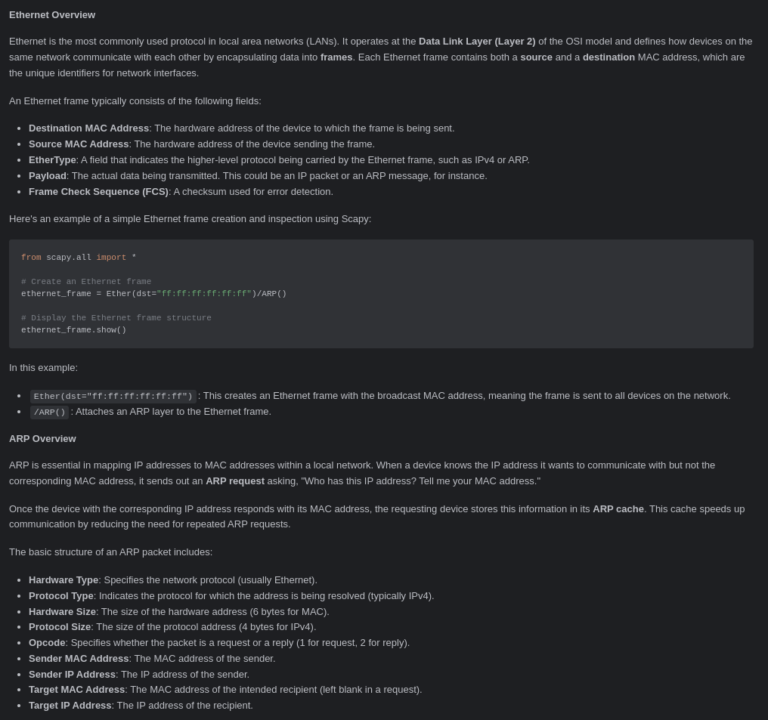Click the Frame Check Sequence (FCS) term

click(97, 192)
